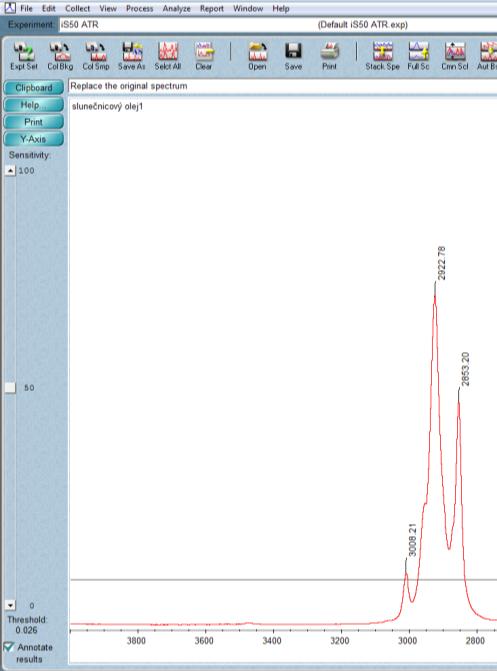Click the Clipboard button
The image size is (497, 671).
click(34, 88)
